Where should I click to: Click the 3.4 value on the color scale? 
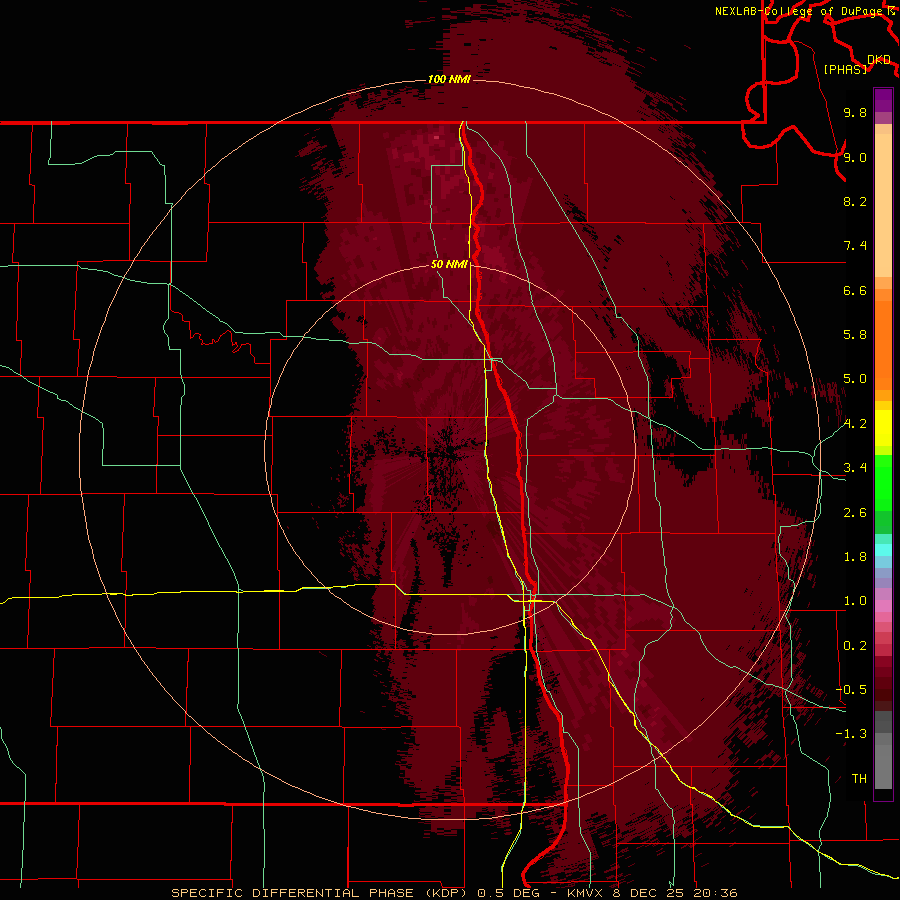pyautogui.click(x=855, y=468)
